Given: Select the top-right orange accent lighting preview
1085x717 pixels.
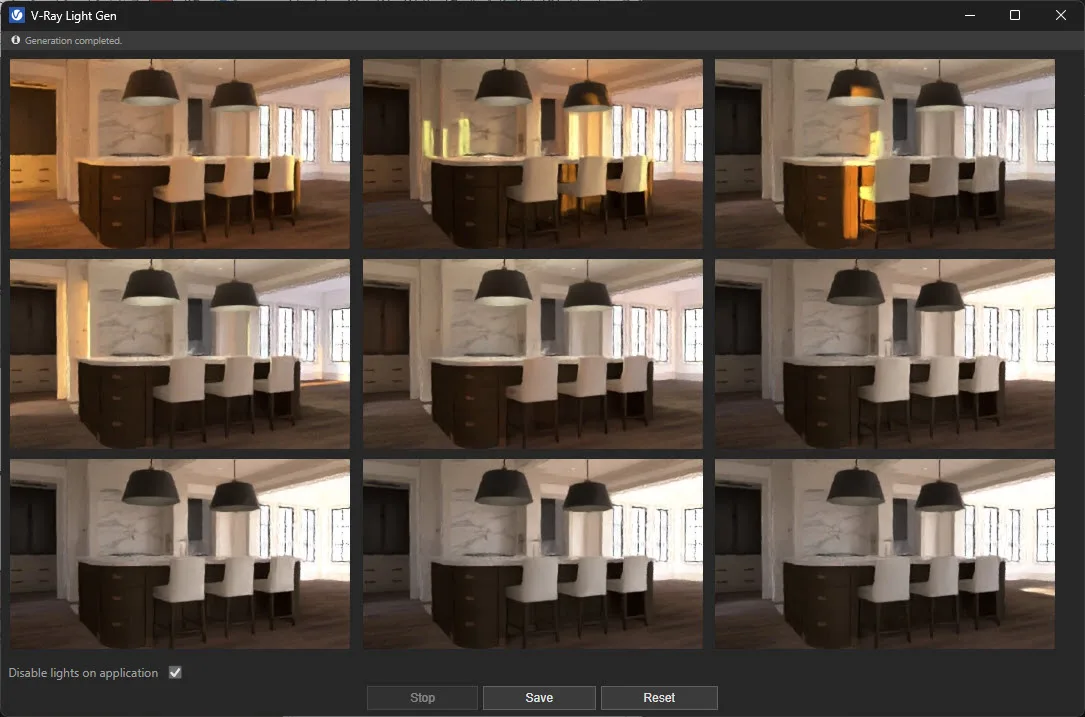Looking at the screenshot, I should pyautogui.click(x=884, y=153).
